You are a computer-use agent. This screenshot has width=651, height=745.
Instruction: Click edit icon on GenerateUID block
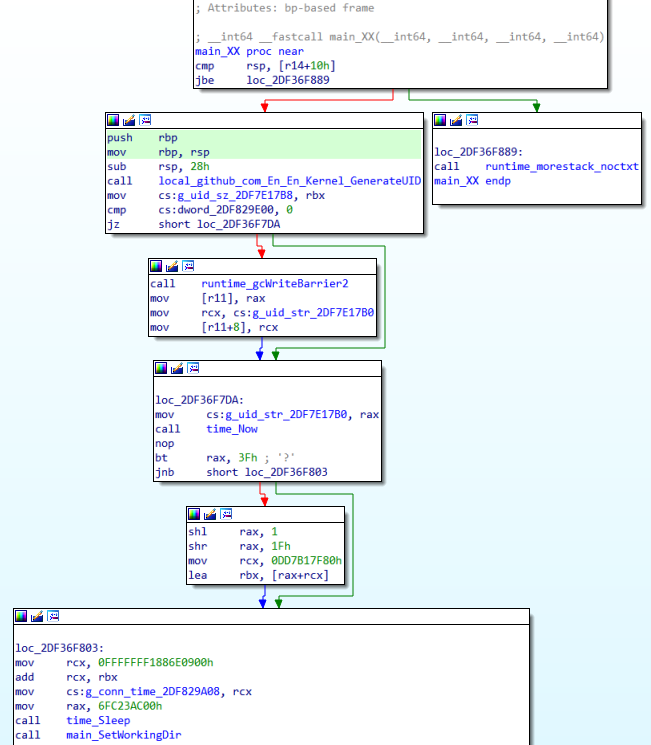pyautogui.click(x=129, y=120)
